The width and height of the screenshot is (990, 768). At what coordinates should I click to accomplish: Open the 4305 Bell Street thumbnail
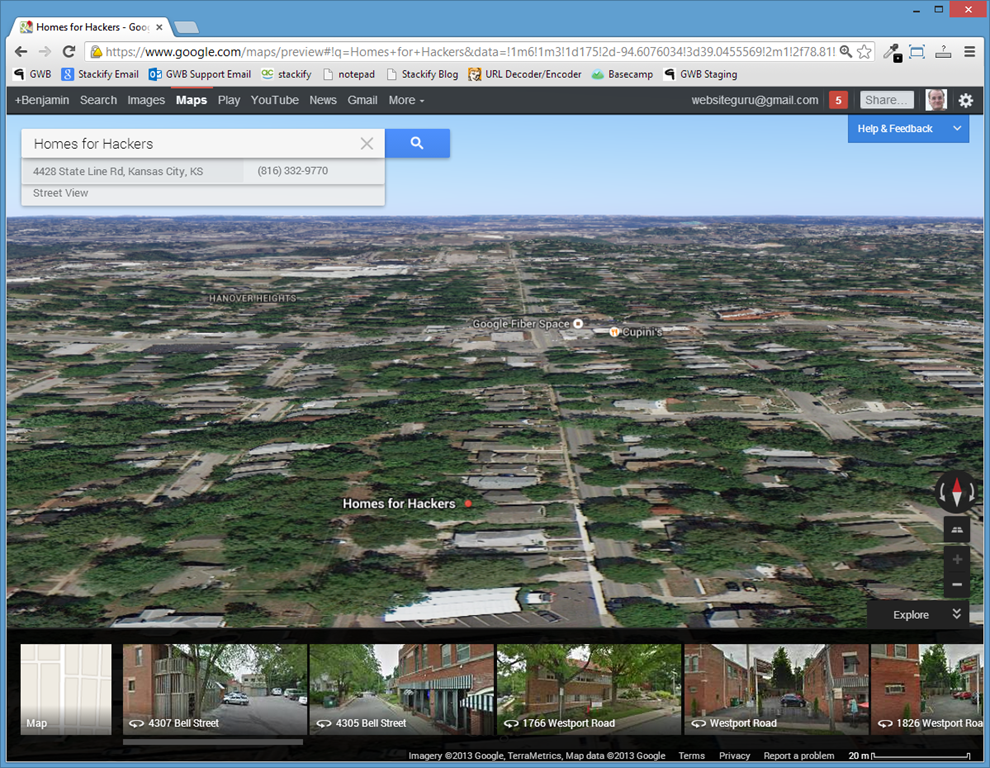[x=402, y=689]
